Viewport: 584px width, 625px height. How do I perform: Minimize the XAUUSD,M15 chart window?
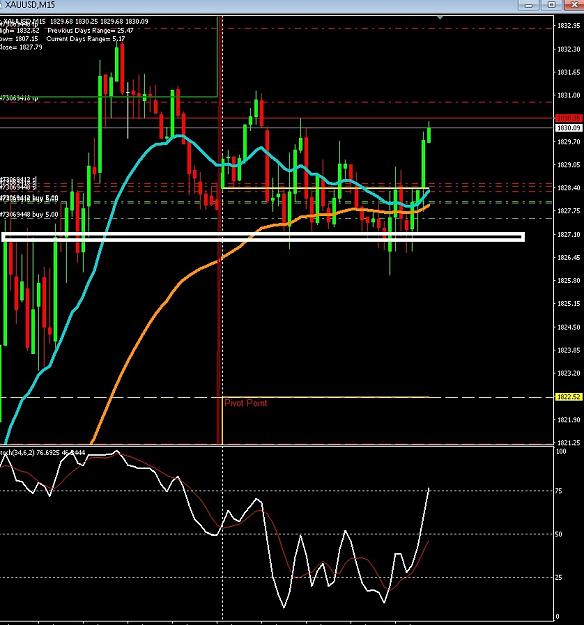point(529,5)
